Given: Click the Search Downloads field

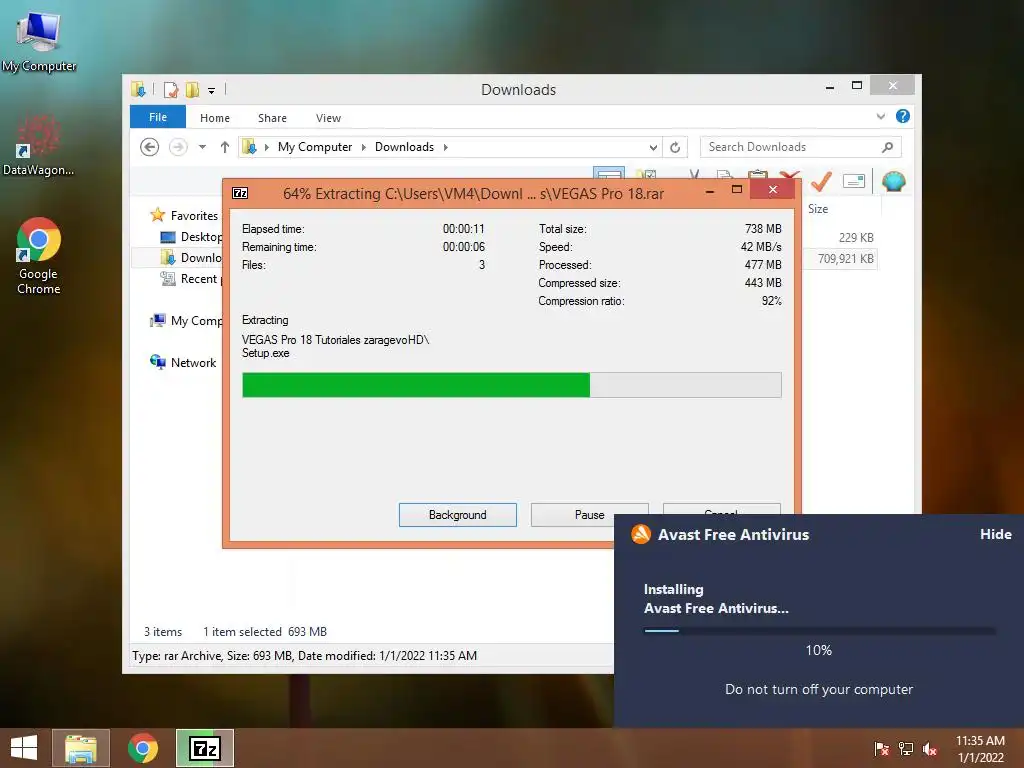Looking at the screenshot, I should pyautogui.click(x=801, y=147).
